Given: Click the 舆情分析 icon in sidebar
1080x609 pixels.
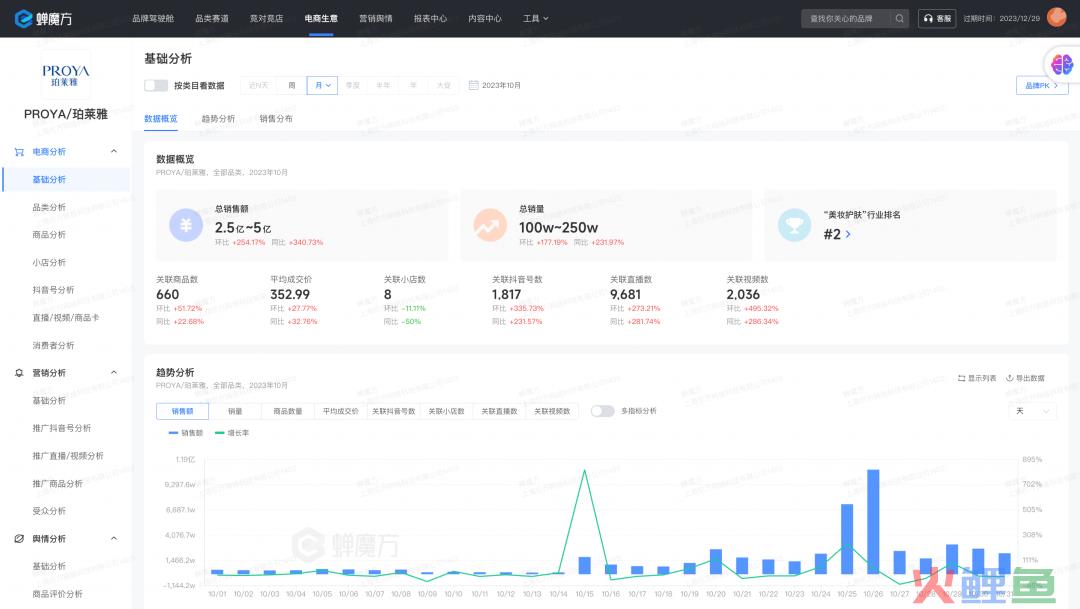Looking at the screenshot, I should 19,539.
